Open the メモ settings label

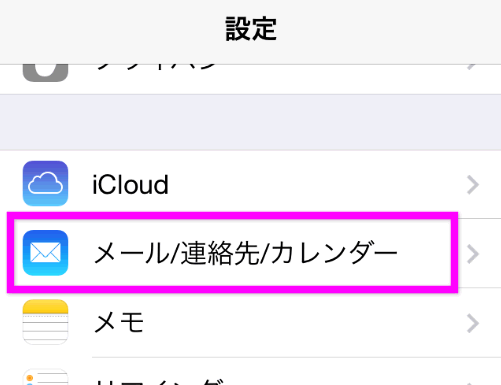tap(119, 322)
